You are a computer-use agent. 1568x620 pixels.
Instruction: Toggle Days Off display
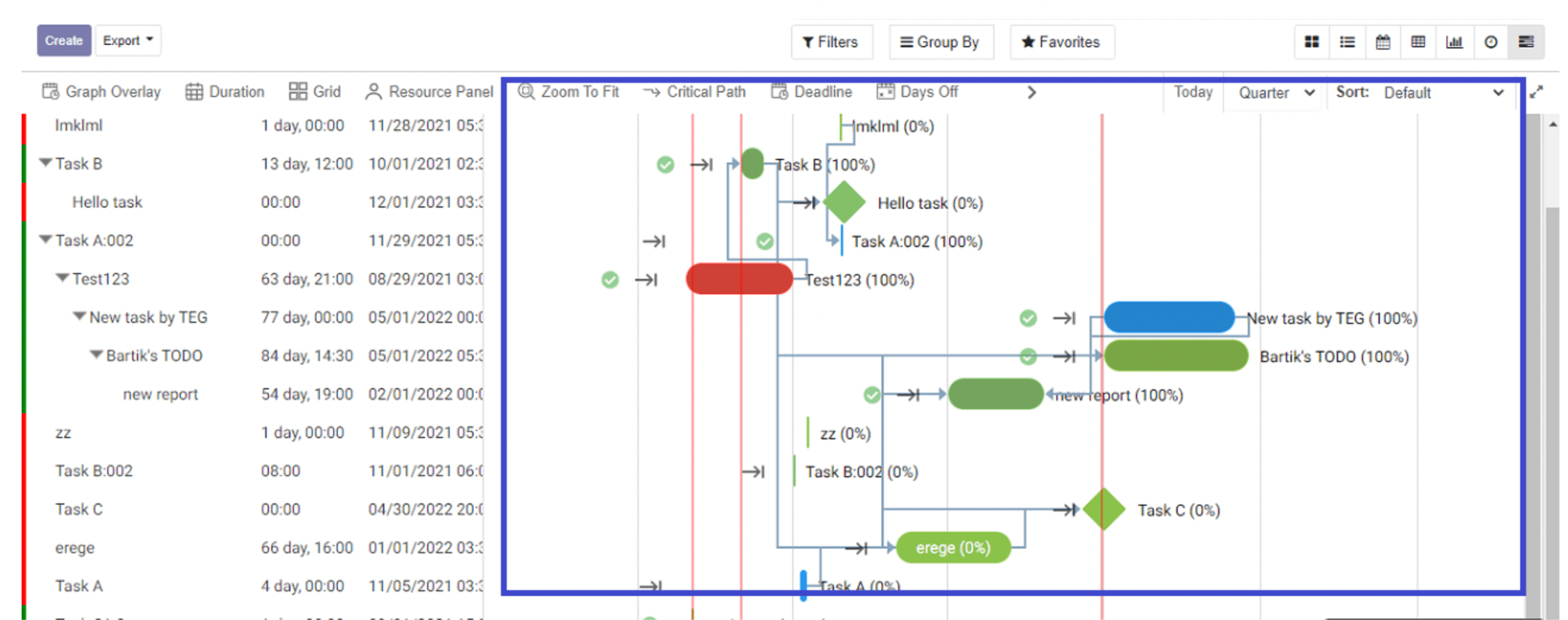(918, 92)
